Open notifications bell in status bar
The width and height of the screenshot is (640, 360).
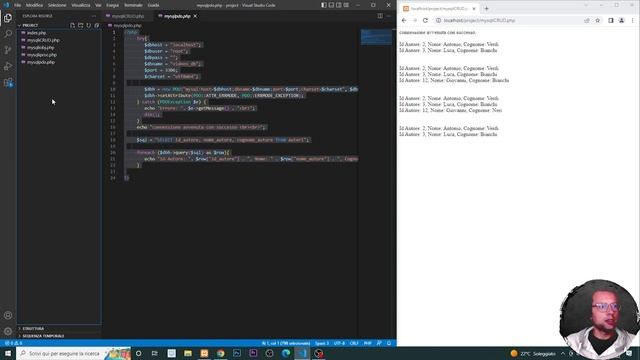tap(389, 343)
